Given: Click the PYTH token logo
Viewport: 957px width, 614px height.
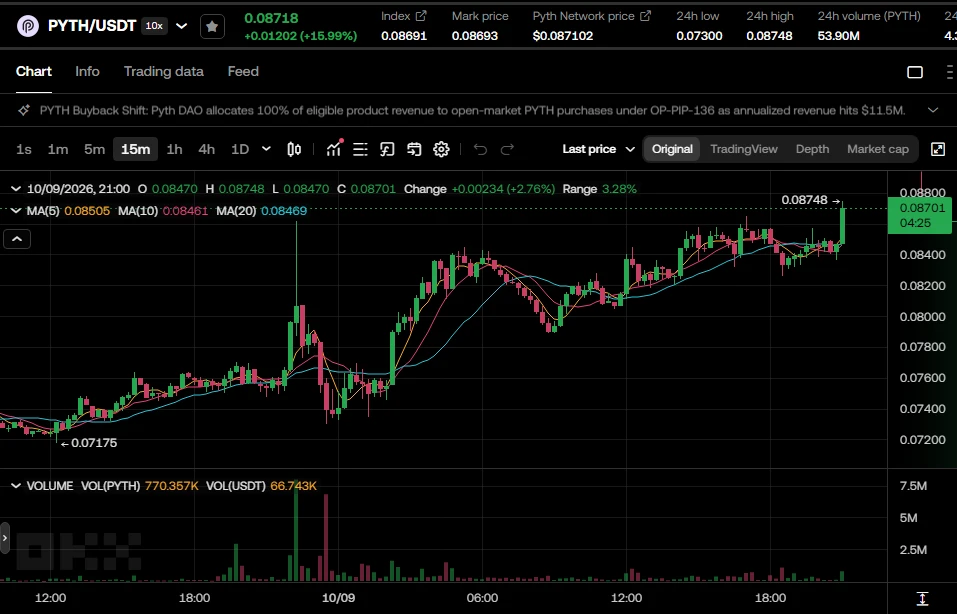Looking at the screenshot, I should pos(28,26).
